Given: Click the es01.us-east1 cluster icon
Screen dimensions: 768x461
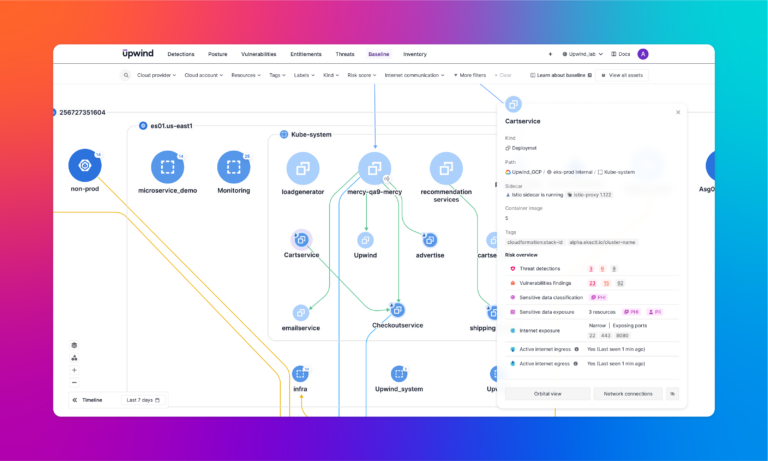Looking at the screenshot, I should coord(143,126).
